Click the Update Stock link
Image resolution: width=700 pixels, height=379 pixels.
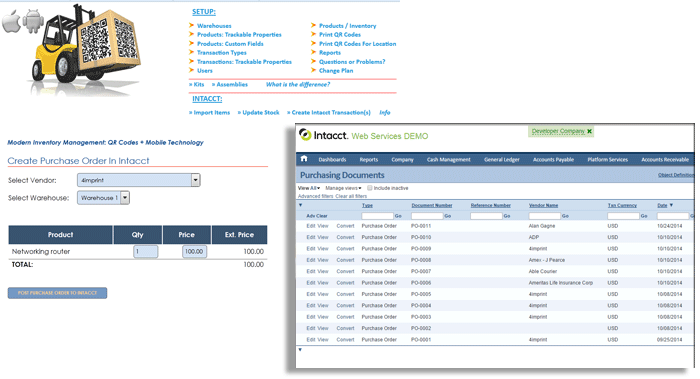[x=258, y=112]
